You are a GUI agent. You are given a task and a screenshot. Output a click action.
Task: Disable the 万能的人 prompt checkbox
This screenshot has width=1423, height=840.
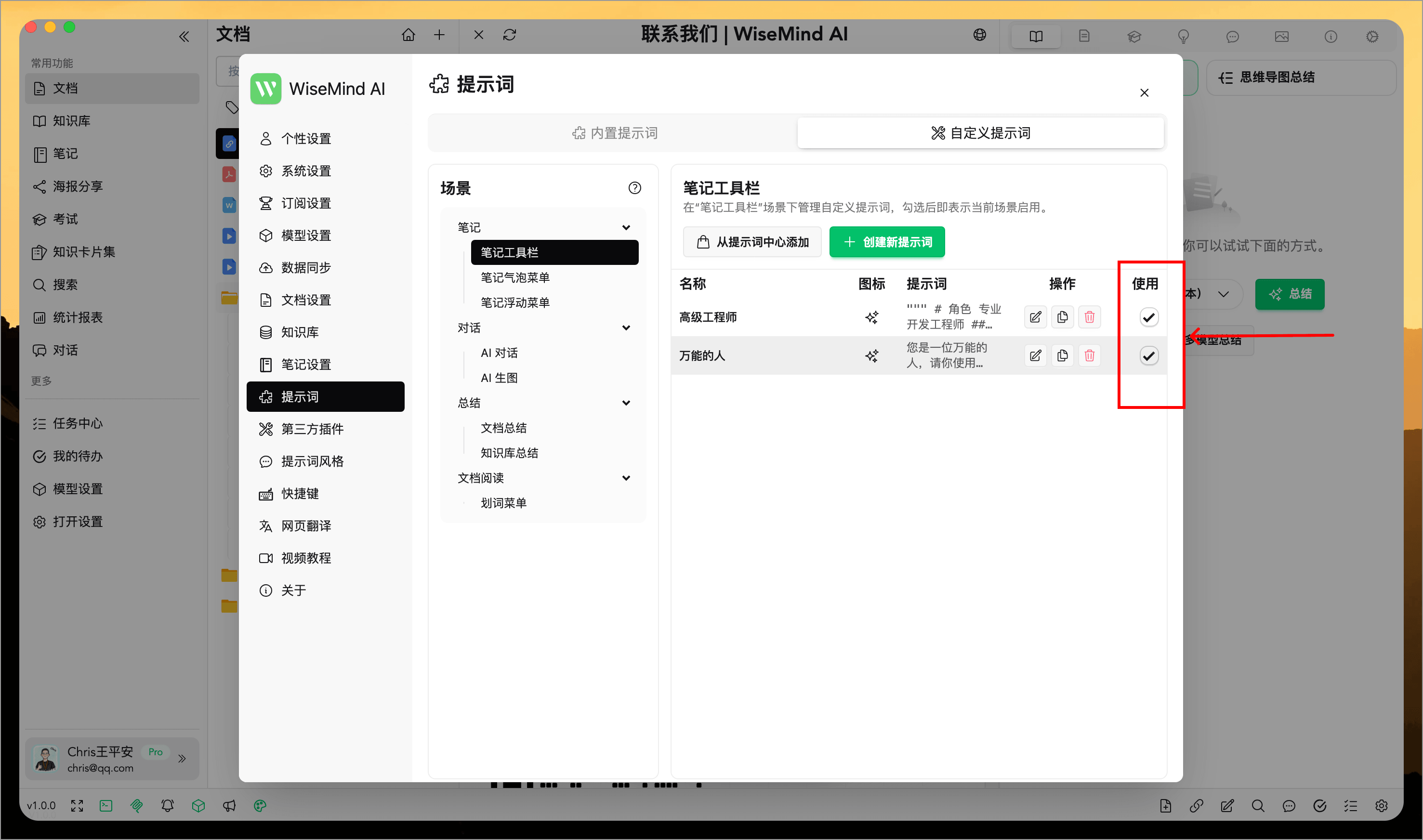coord(1148,355)
